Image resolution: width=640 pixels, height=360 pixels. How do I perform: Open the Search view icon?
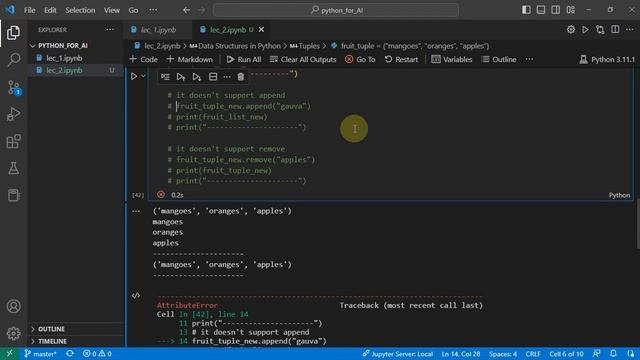pyautogui.click(x=13, y=60)
